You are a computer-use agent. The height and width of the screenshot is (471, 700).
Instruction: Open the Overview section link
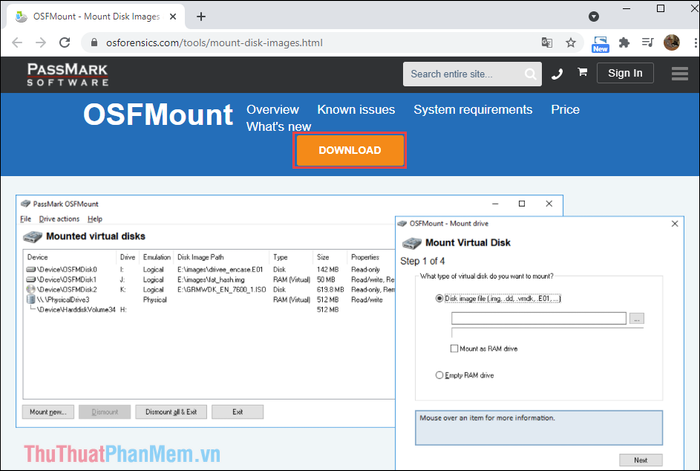tap(273, 109)
